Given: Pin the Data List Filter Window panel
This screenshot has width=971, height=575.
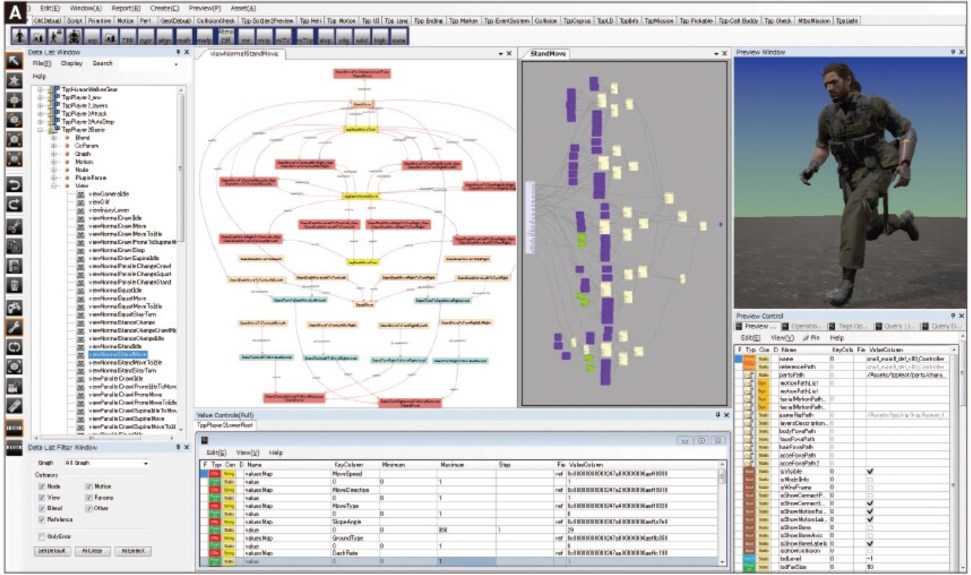Looking at the screenshot, I should (x=178, y=447).
